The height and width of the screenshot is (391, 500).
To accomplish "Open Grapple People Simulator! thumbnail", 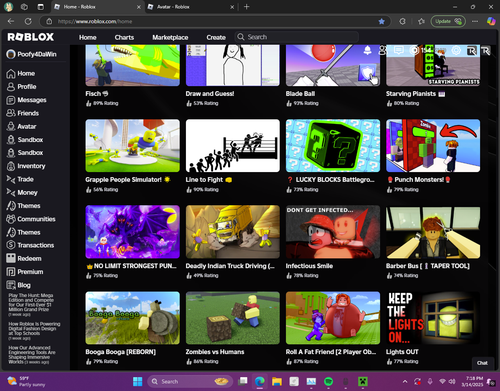I will 132,146.
